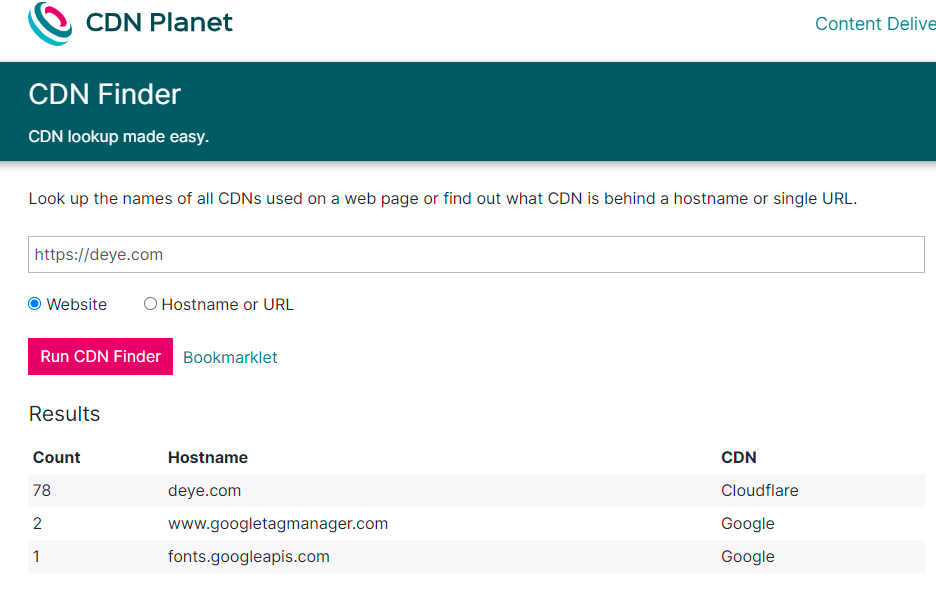This screenshot has width=936, height=594.
Task: Select the count 2 in googletagmanager row
Action: [37, 524]
